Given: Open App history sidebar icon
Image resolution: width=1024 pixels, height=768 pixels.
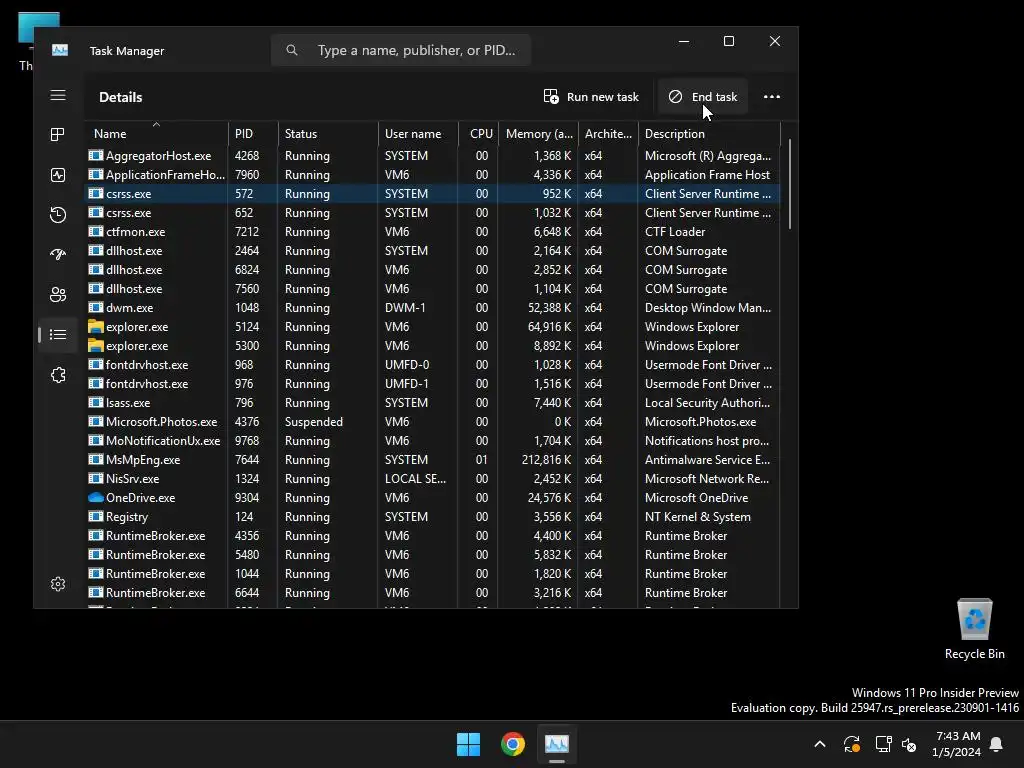Looking at the screenshot, I should pos(58,215).
